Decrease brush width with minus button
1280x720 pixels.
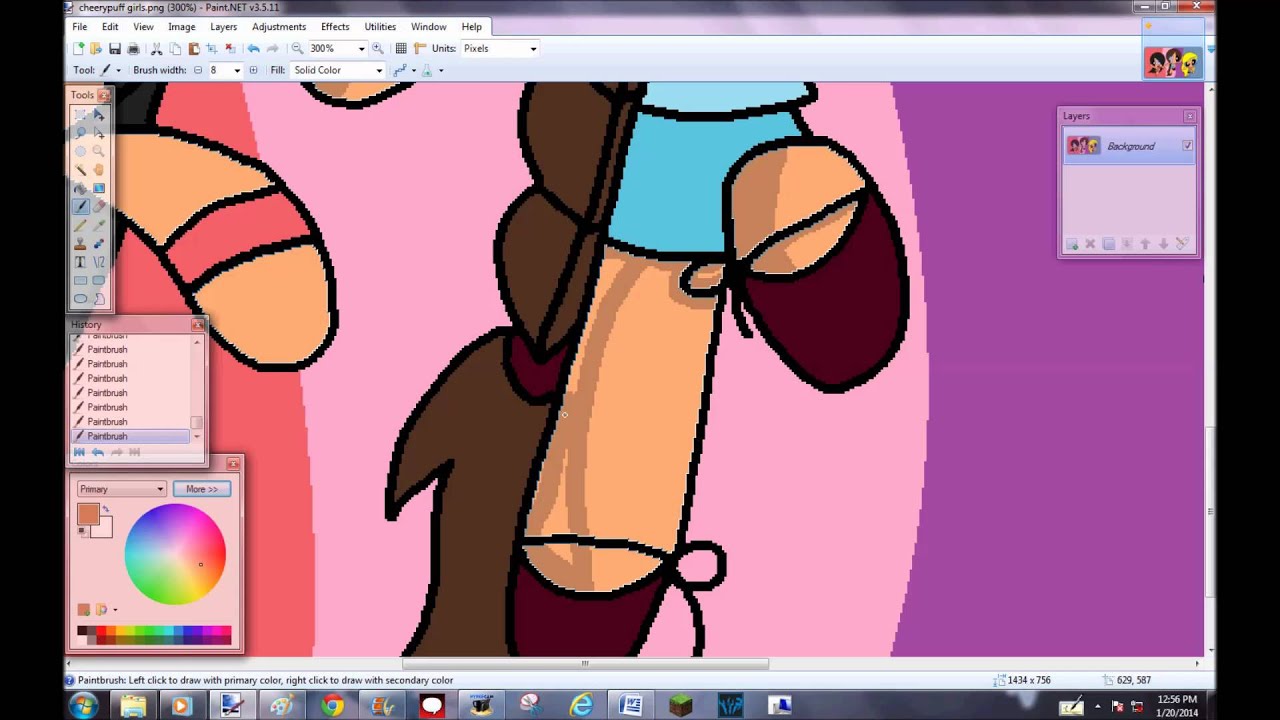click(198, 70)
